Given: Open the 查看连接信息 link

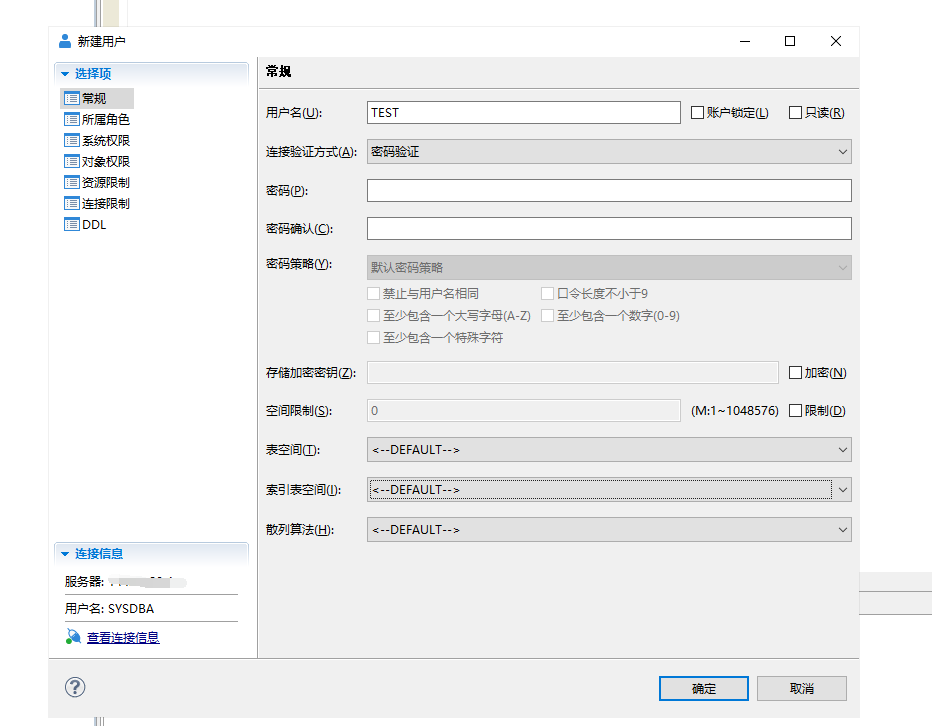Looking at the screenshot, I should (x=123, y=637).
